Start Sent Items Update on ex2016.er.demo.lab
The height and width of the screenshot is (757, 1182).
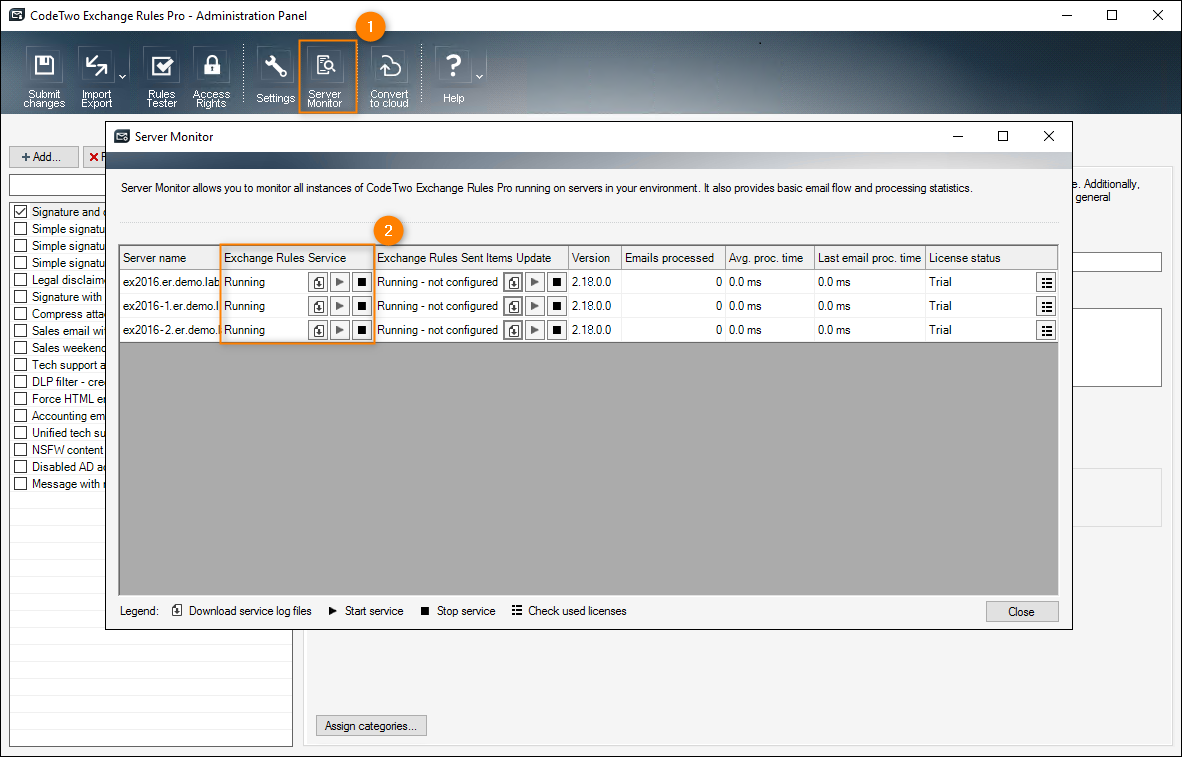tap(535, 283)
